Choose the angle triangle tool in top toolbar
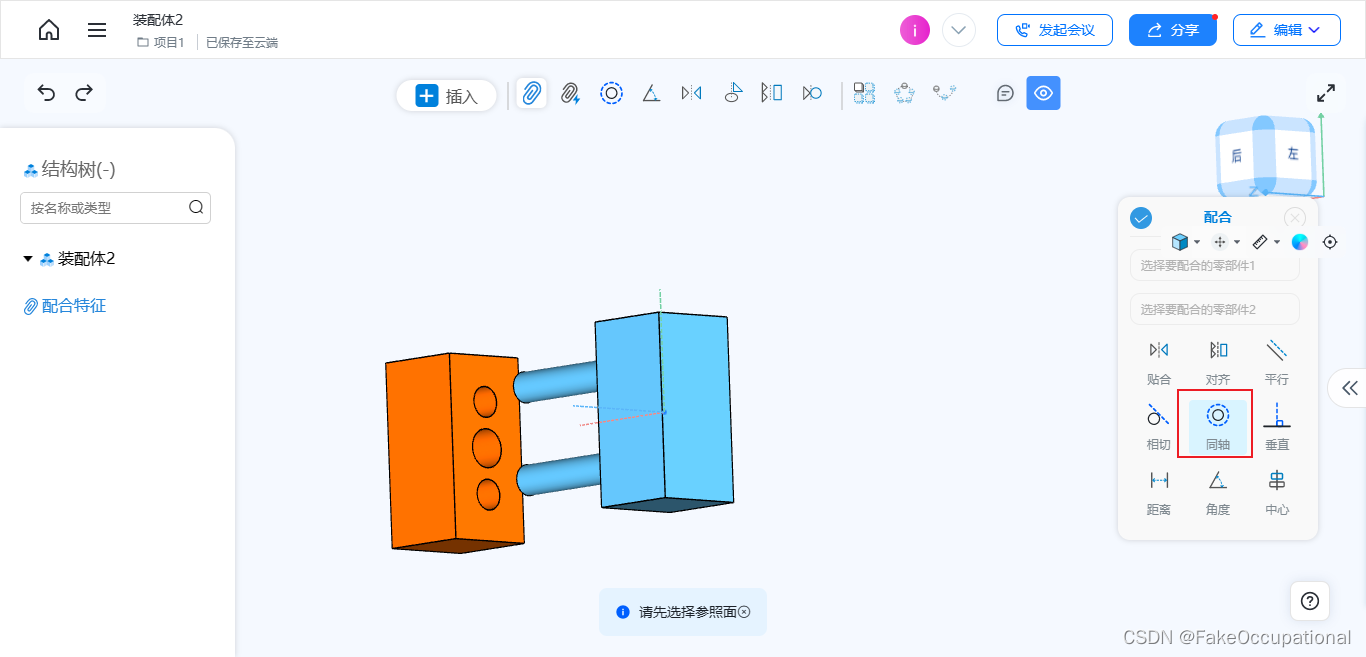 pyautogui.click(x=651, y=93)
